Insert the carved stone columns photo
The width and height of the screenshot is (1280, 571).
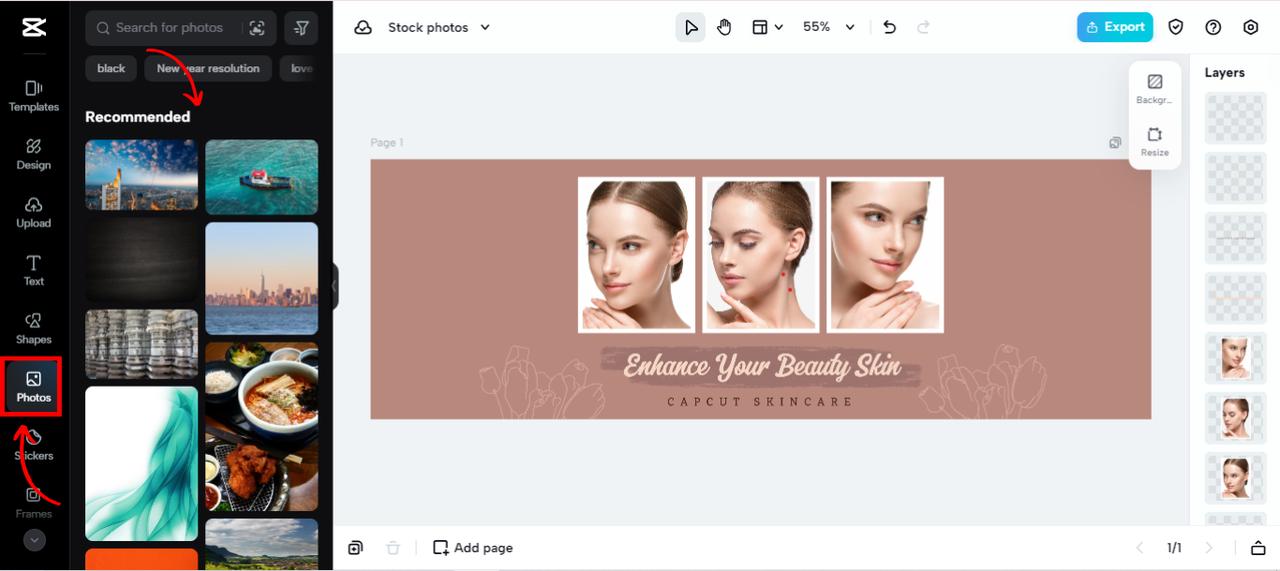click(x=142, y=344)
